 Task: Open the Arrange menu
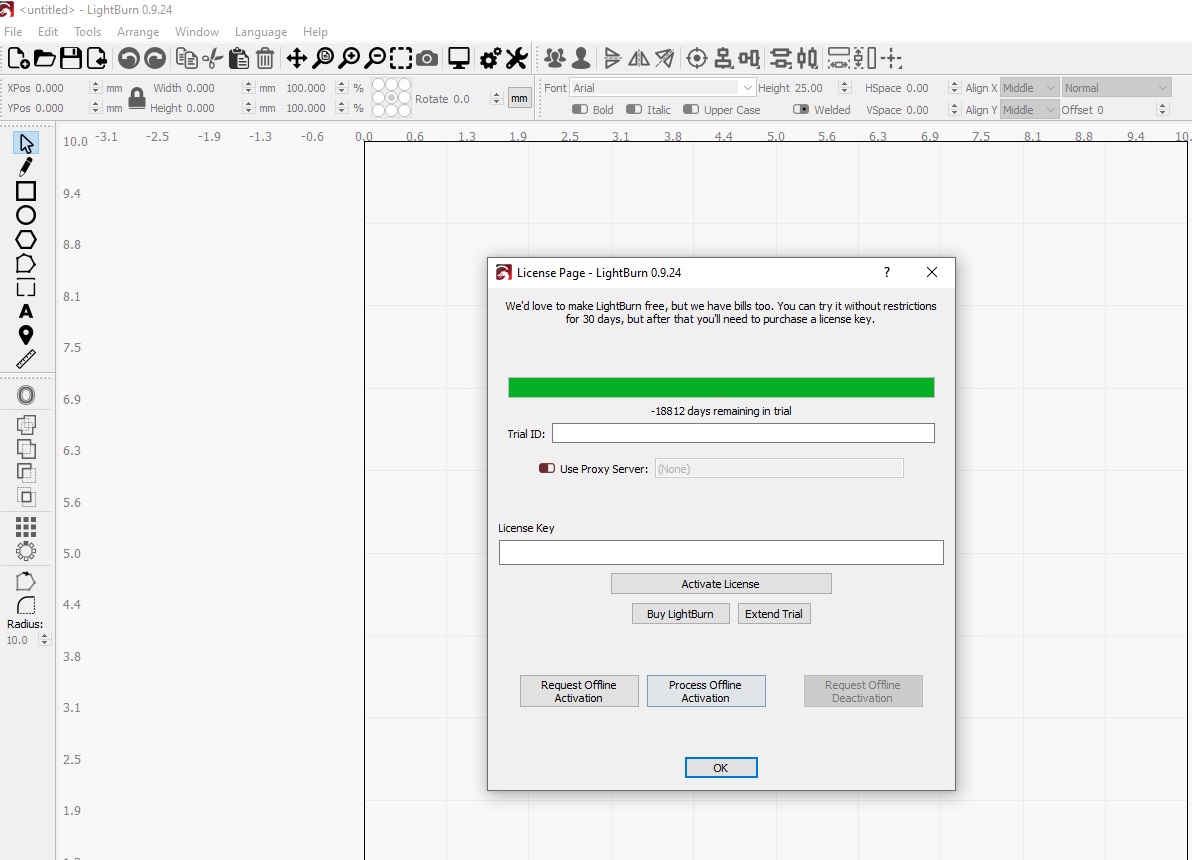[138, 31]
